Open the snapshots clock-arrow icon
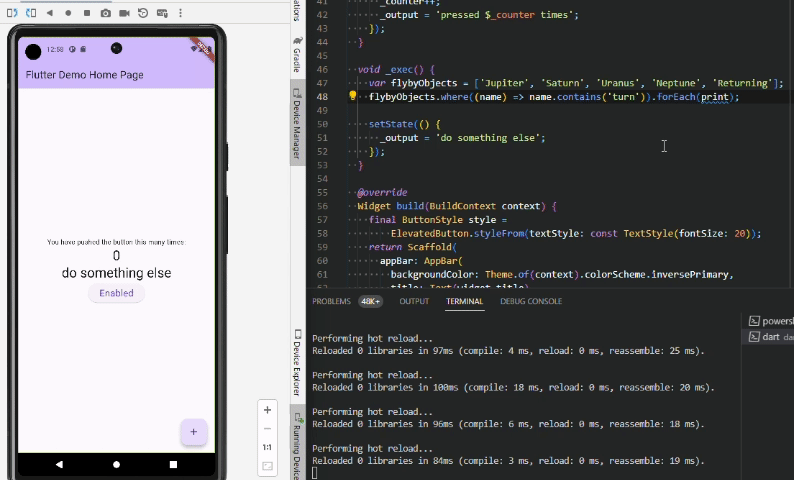The height and width of the screenshot is (480, 794). click(144, 13)
